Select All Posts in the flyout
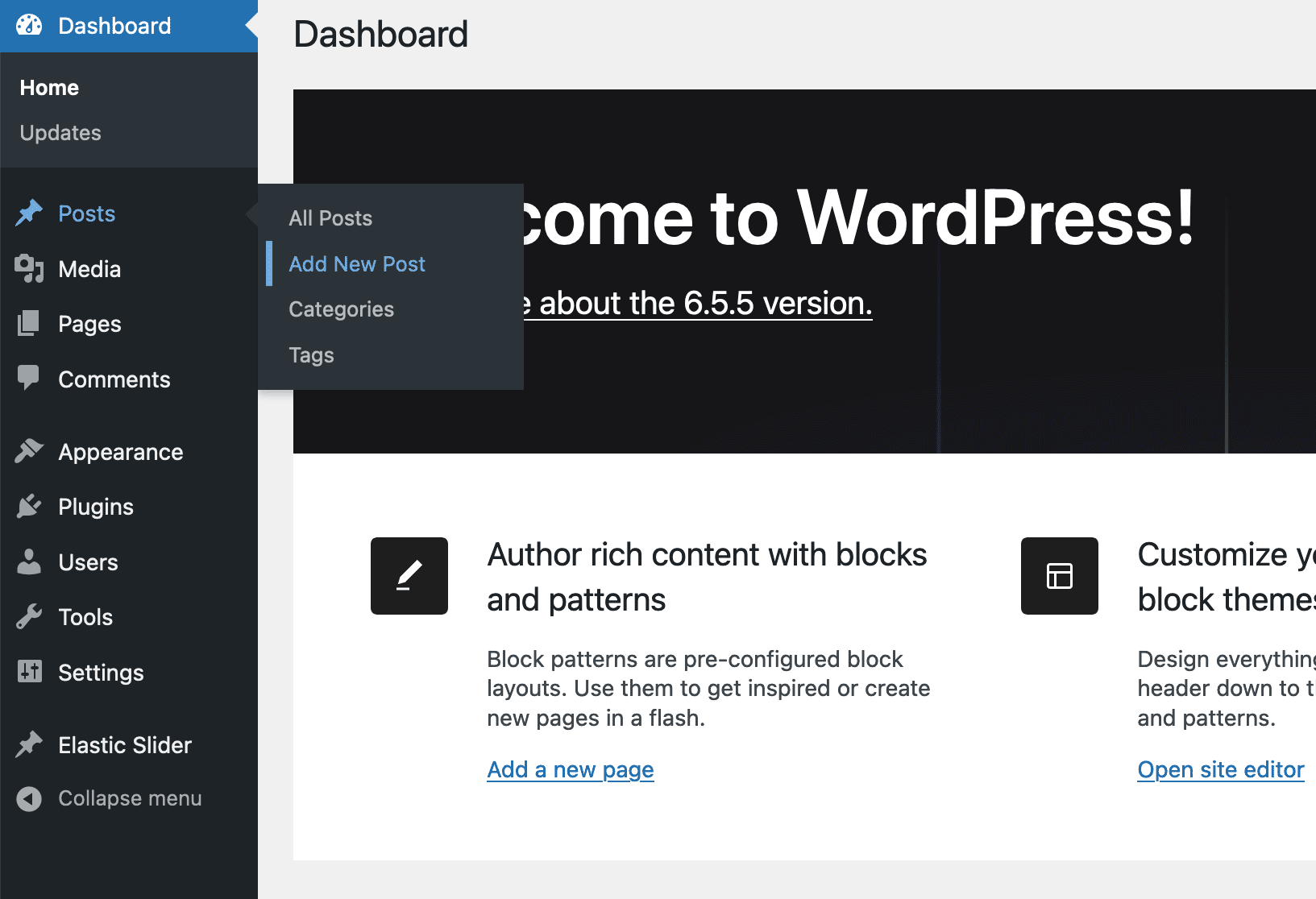1316x899 pixels. click(330, 218)
